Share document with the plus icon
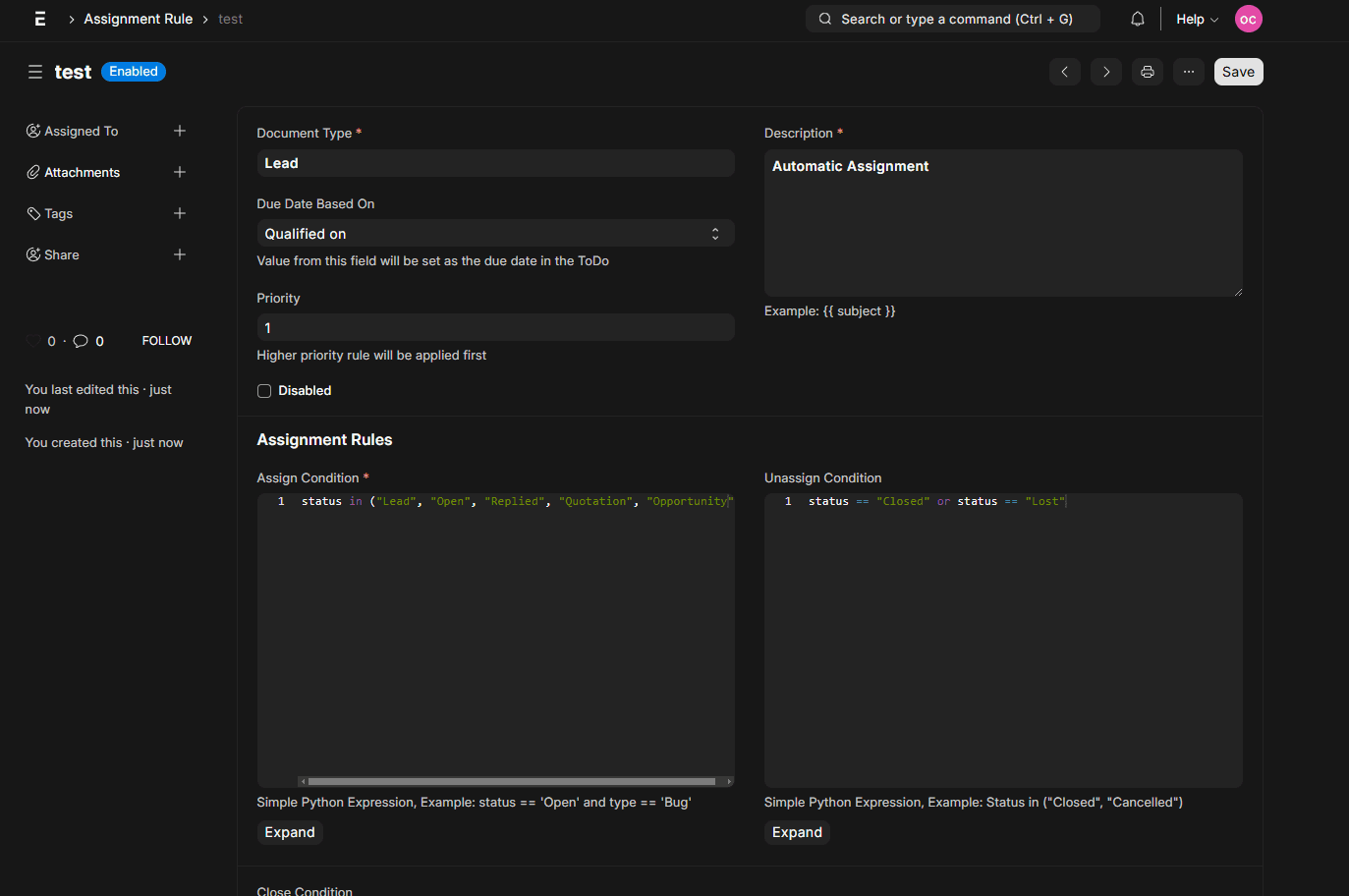 180,254
